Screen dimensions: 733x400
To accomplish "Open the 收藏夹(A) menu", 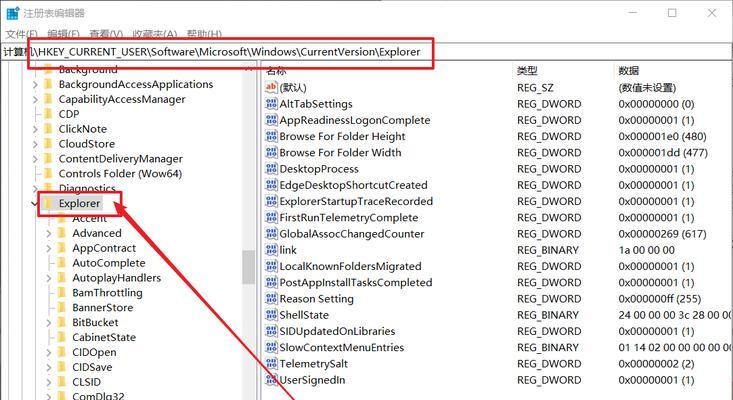I will (155, 35).
